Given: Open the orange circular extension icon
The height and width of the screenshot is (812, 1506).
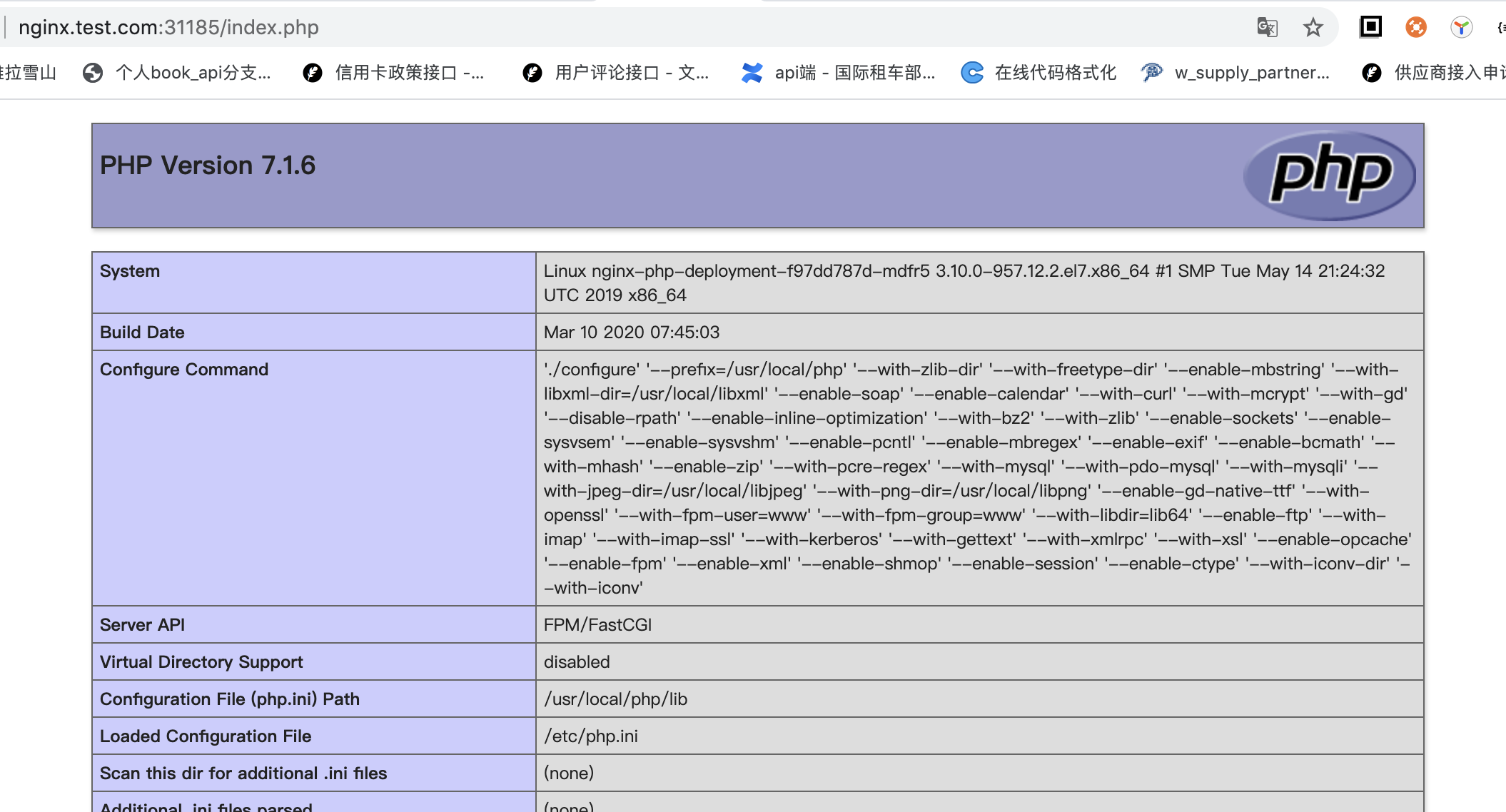Looking at the screenshot, I should [1416, 27].
